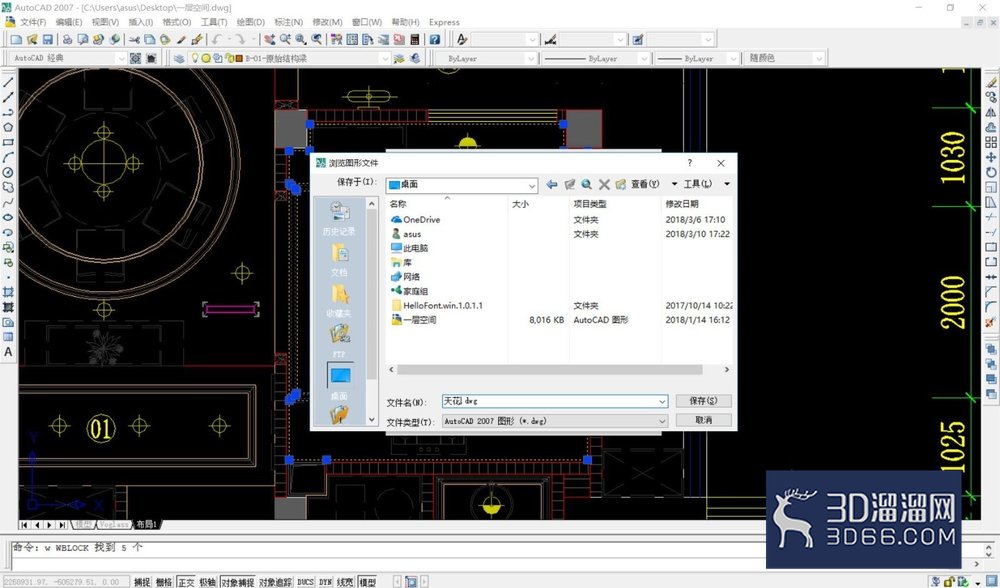The width and height of the screenshot is (1000, 588).
Task: Click the Back arrow in the save dialog
Action: [552, 184]
